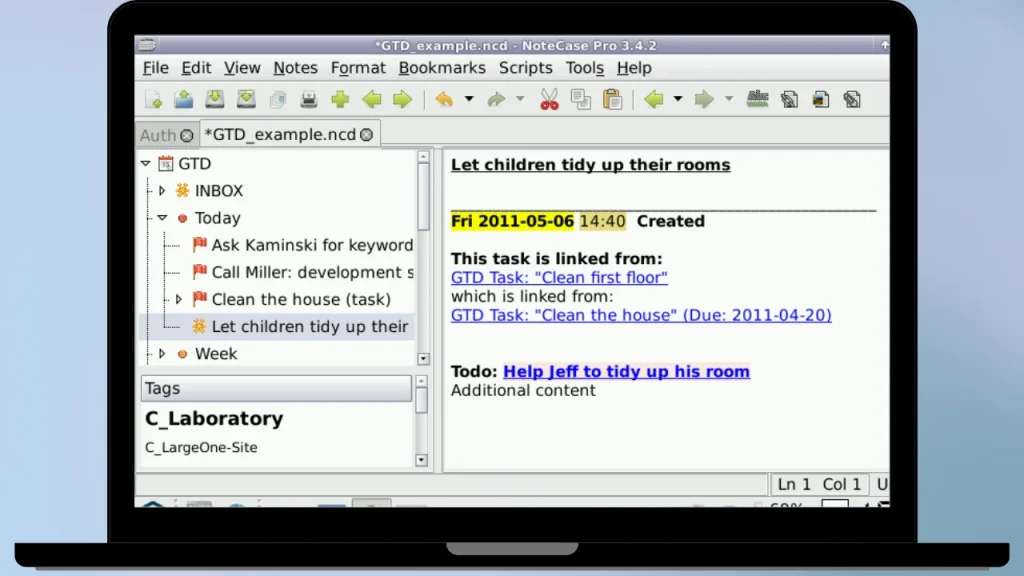Click the greyed multiple-pages toolbar icon
The image size is (1024, 576).
(x=278, y=99)
